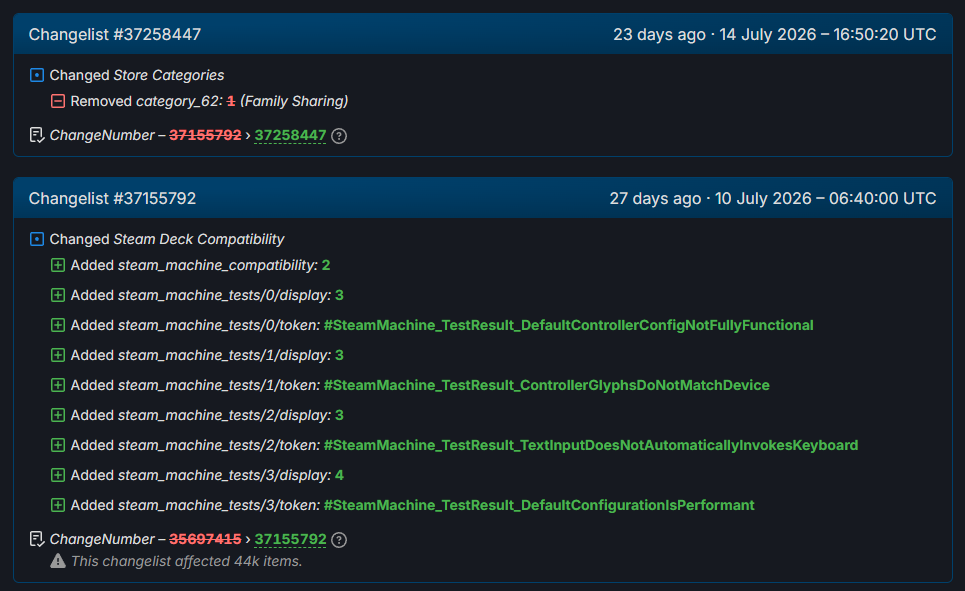The image size is (965, 591).
Task: Click plus icon beside steam_machine_tests/0/display
Action: click(58, 296)
